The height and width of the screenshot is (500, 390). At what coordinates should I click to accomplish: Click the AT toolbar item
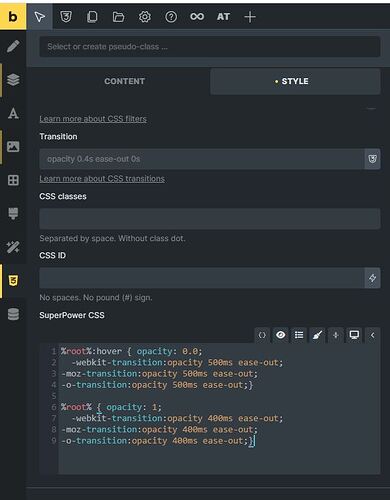point(223,17)
